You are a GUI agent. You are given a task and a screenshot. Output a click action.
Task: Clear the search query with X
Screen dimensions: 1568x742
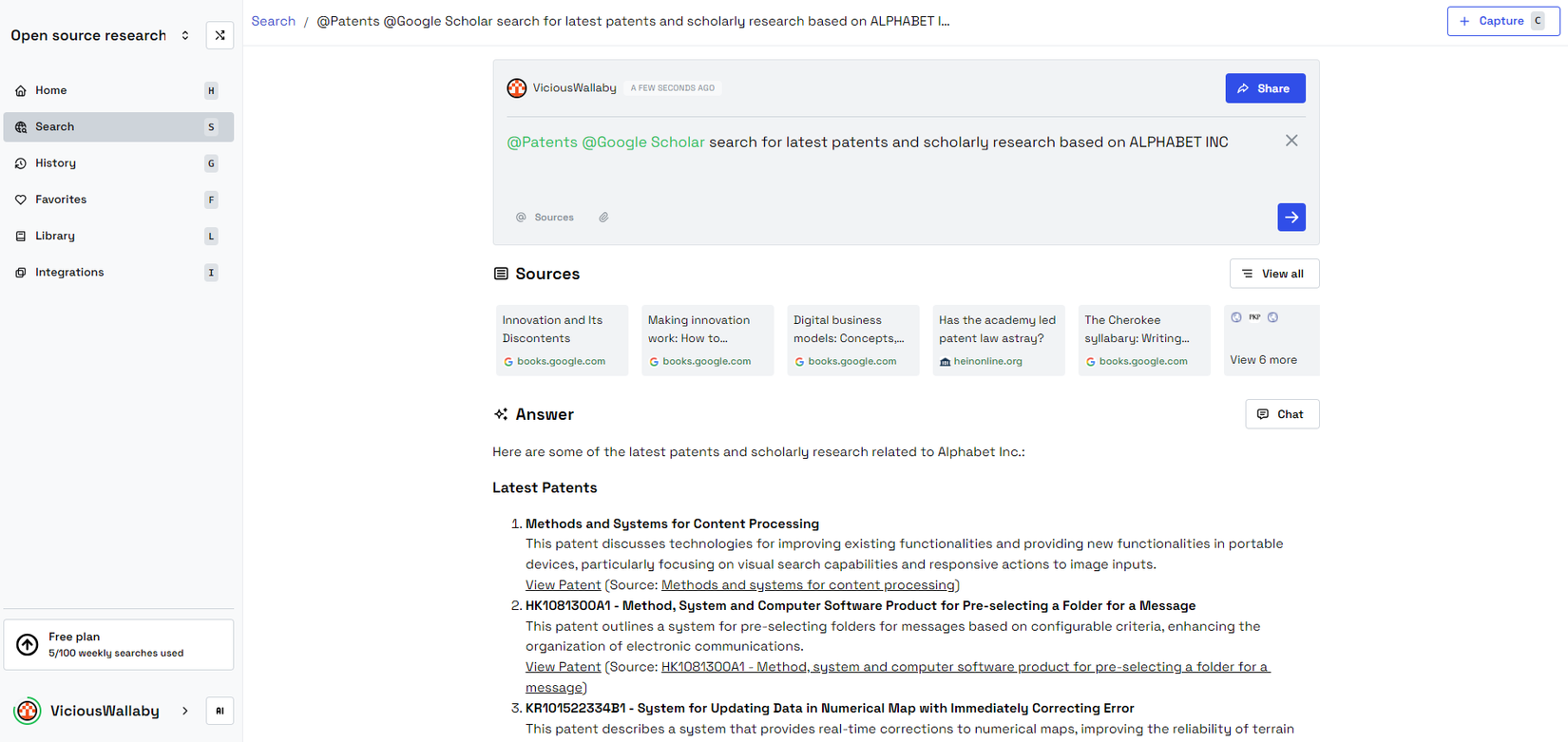(1291, 141)
